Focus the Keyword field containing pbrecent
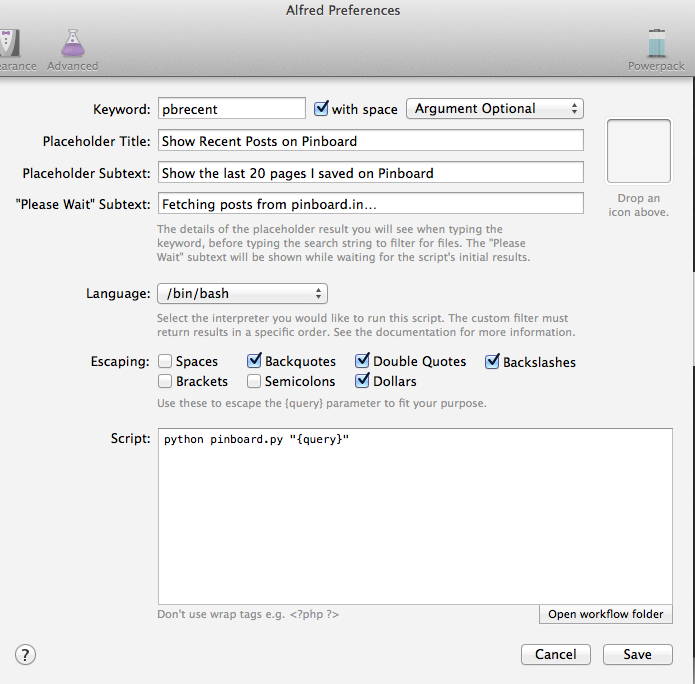This screenshot has height=684, width=695. click(x=232, y=109)
